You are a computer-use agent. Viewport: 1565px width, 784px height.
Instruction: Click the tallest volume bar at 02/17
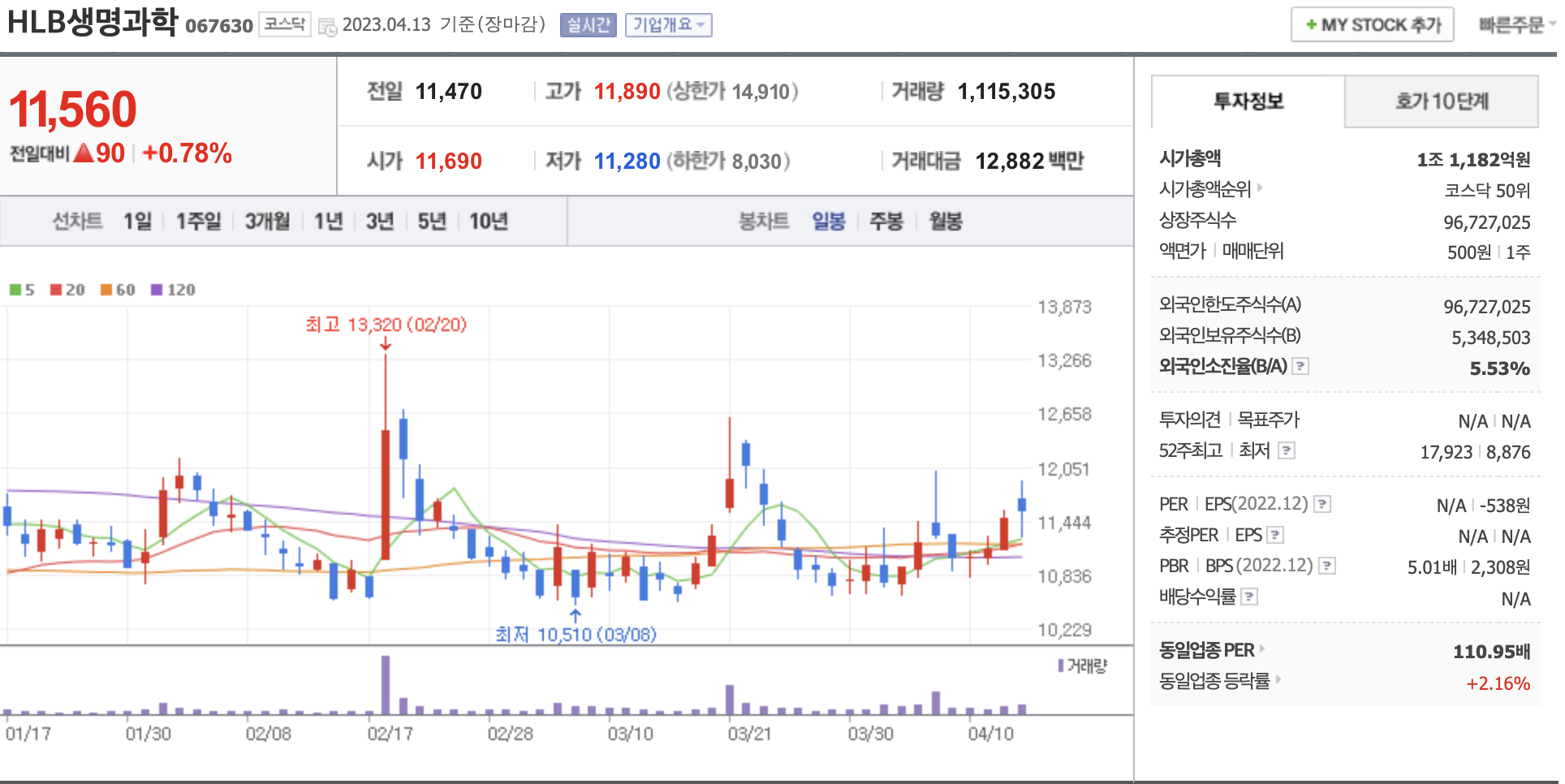click(x=386, y=684)
